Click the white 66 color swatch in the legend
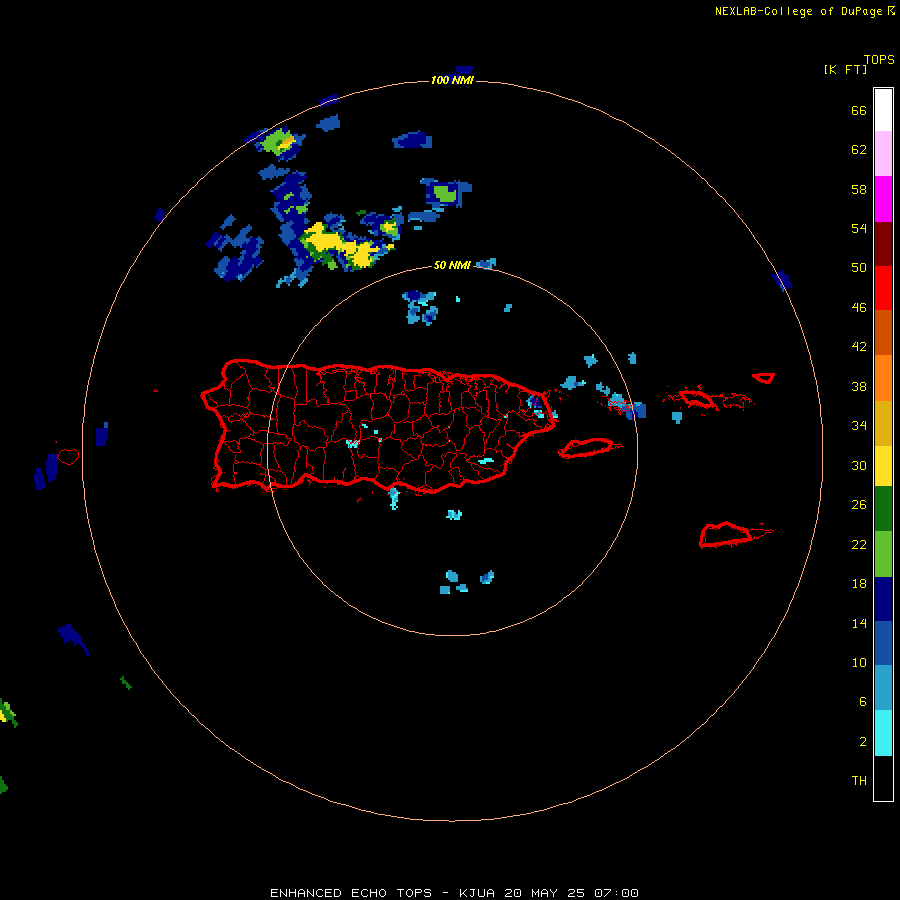The height and width of the screenshot is (900, 900). [883, 110]
